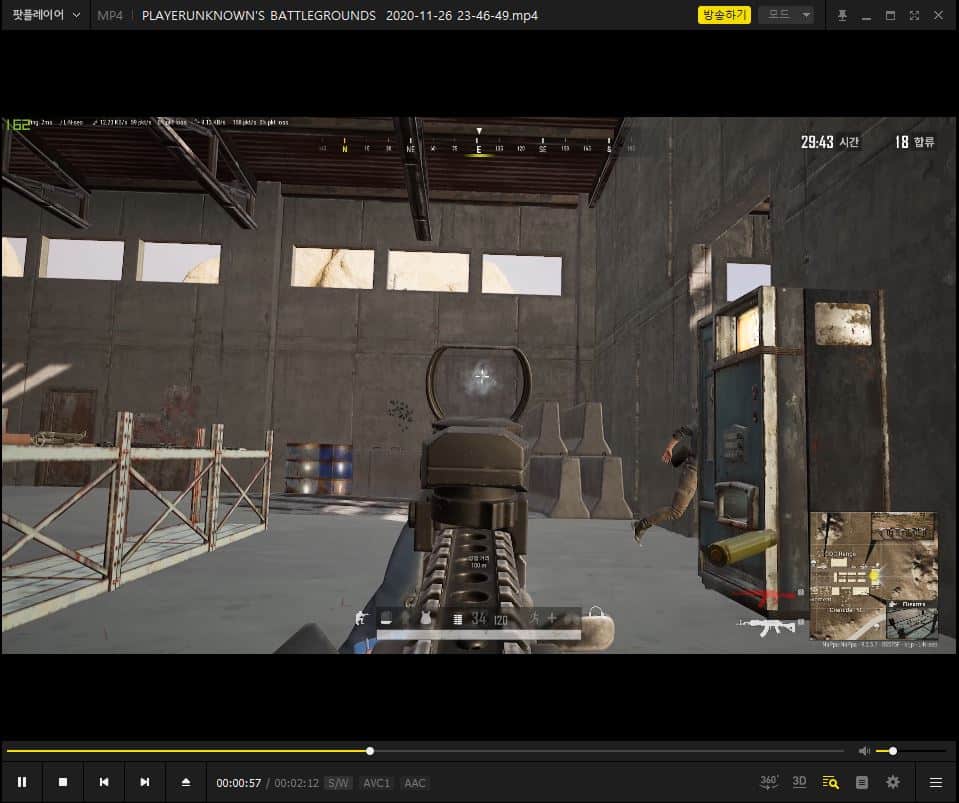Image resolution: width=959 pixels, height=803 pixels.
Task: Skip to the next file
Action: pos(145,782)
